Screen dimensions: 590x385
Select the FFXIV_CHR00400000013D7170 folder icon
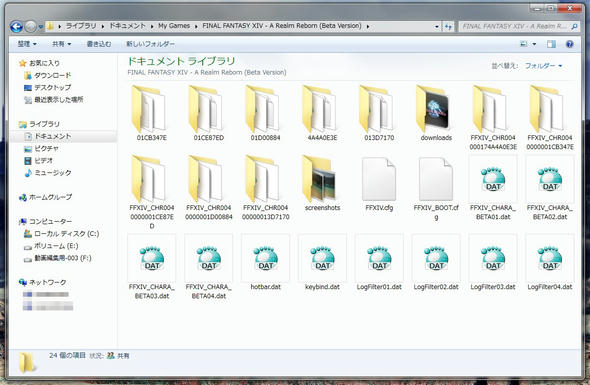pyautogui.click(x=263, y=179)
